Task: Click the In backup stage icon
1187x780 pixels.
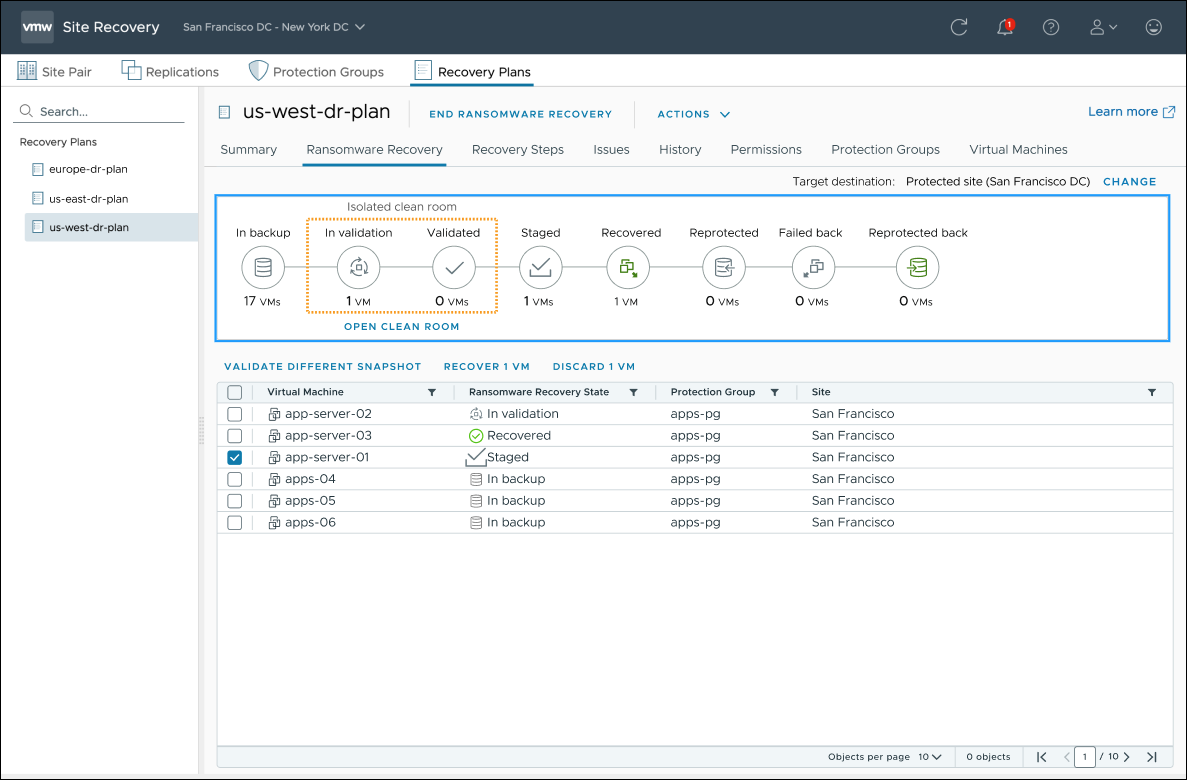Action: pyautogui.click(x=263, y=267)
